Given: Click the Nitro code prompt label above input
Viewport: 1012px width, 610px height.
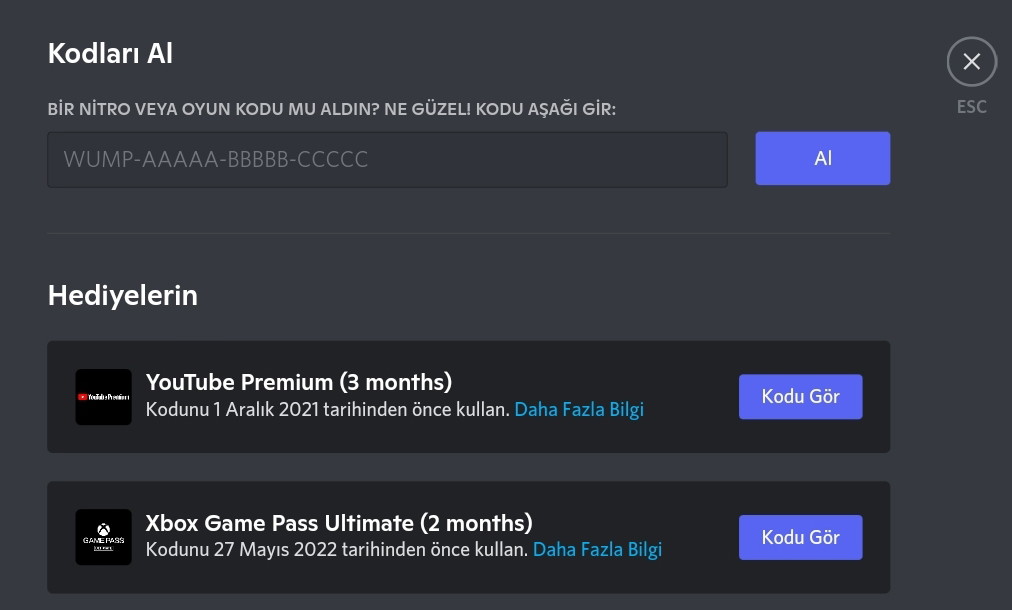Looking at the screenshot, I should pos(331,109).
